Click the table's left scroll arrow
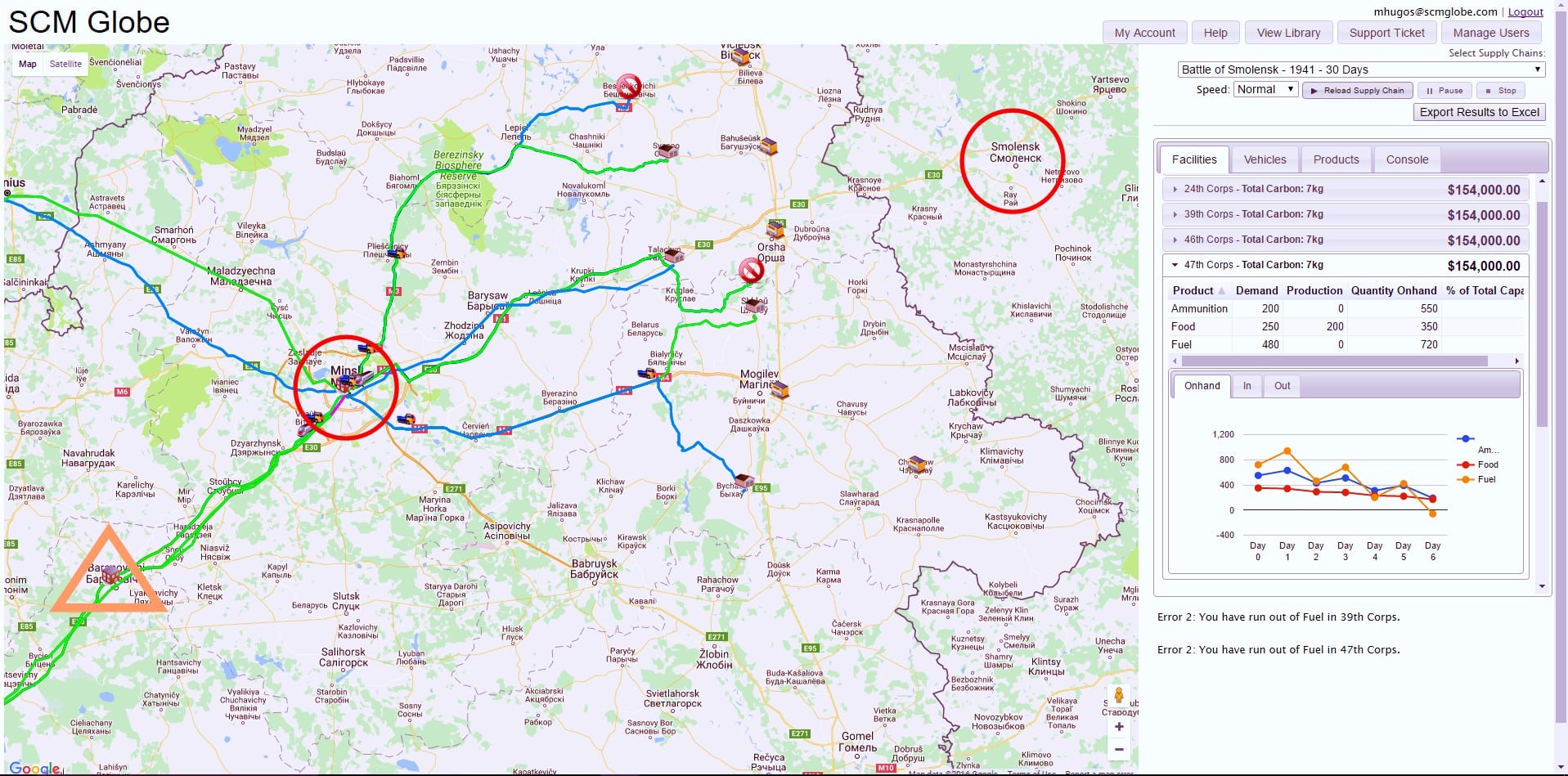The width and height of the screenshot is (1568, 776). 1176,361
